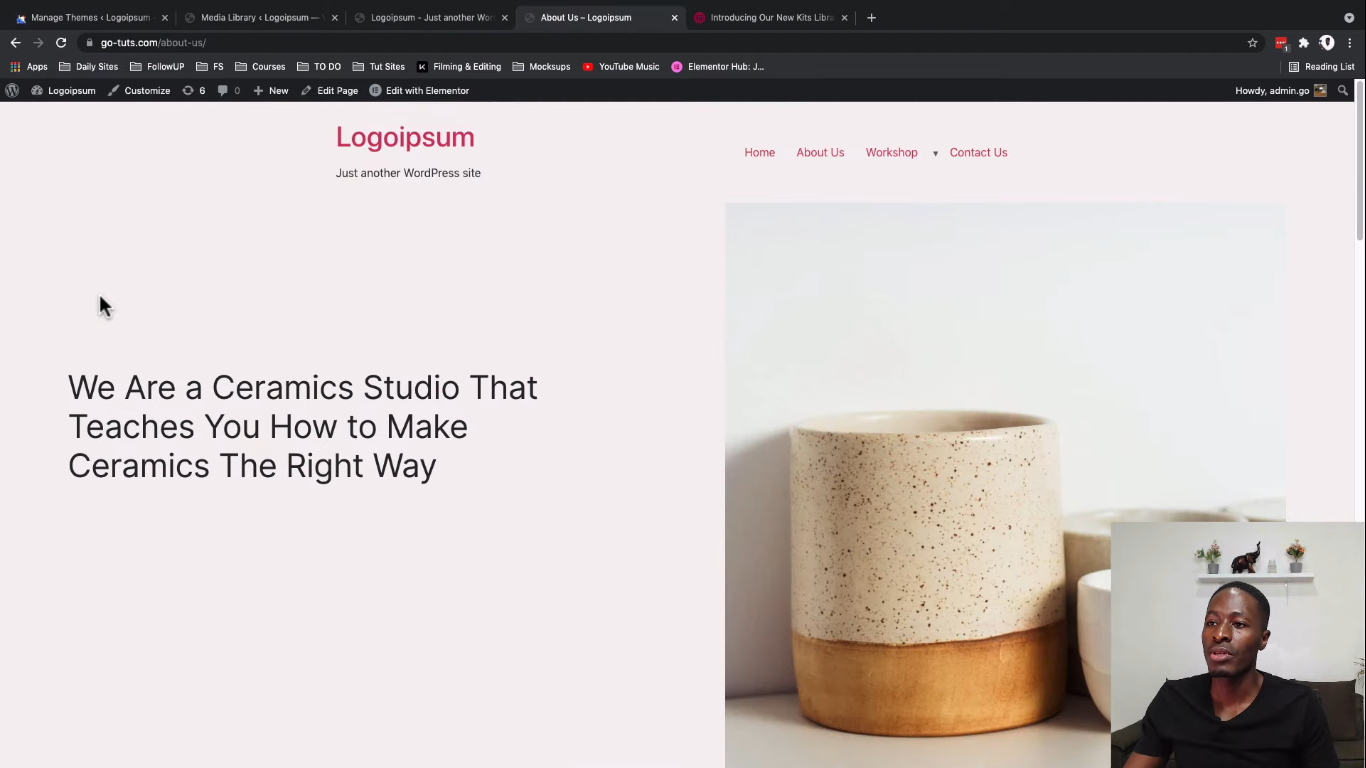Click the 'Just another WordPress site' tagline
This screenshot has height=768, width=1366.
(408, 173)
